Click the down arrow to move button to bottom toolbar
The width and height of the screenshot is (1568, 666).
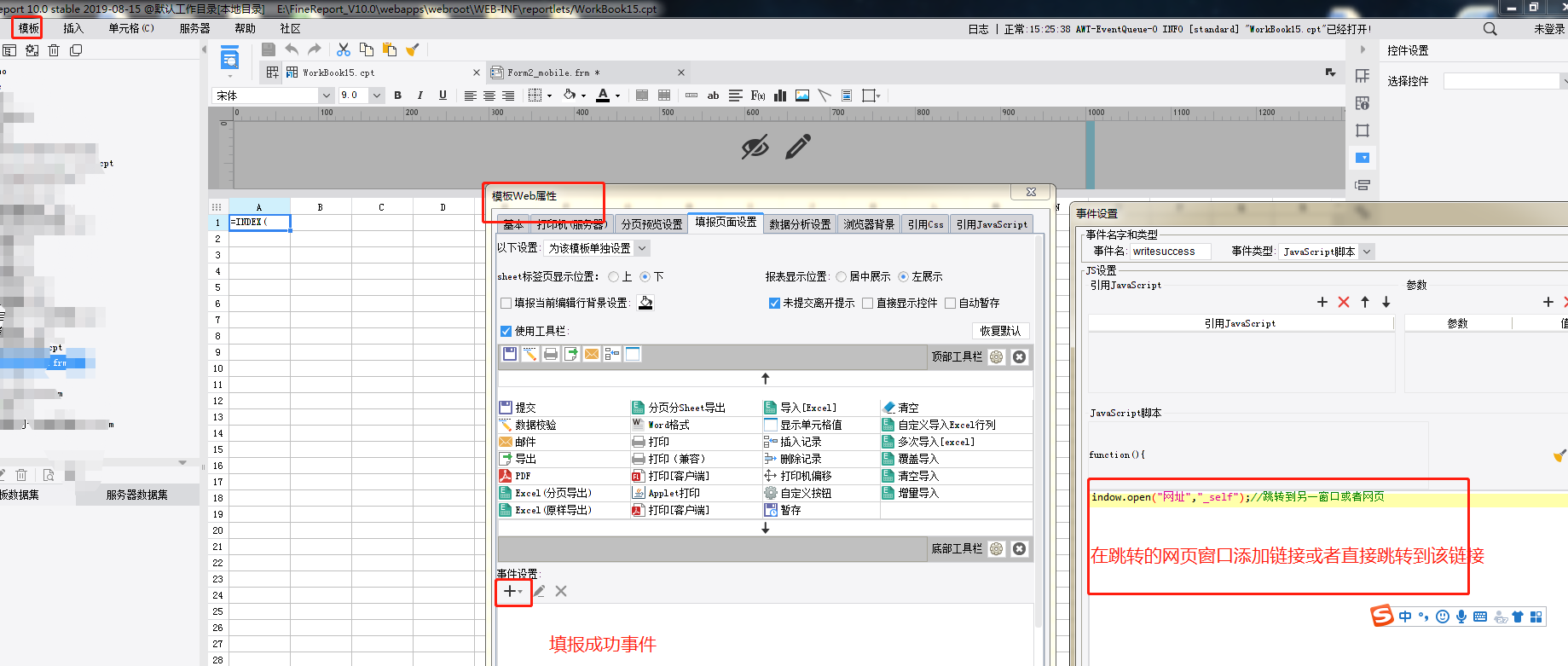pyautogui.click(x=766, y=528)
